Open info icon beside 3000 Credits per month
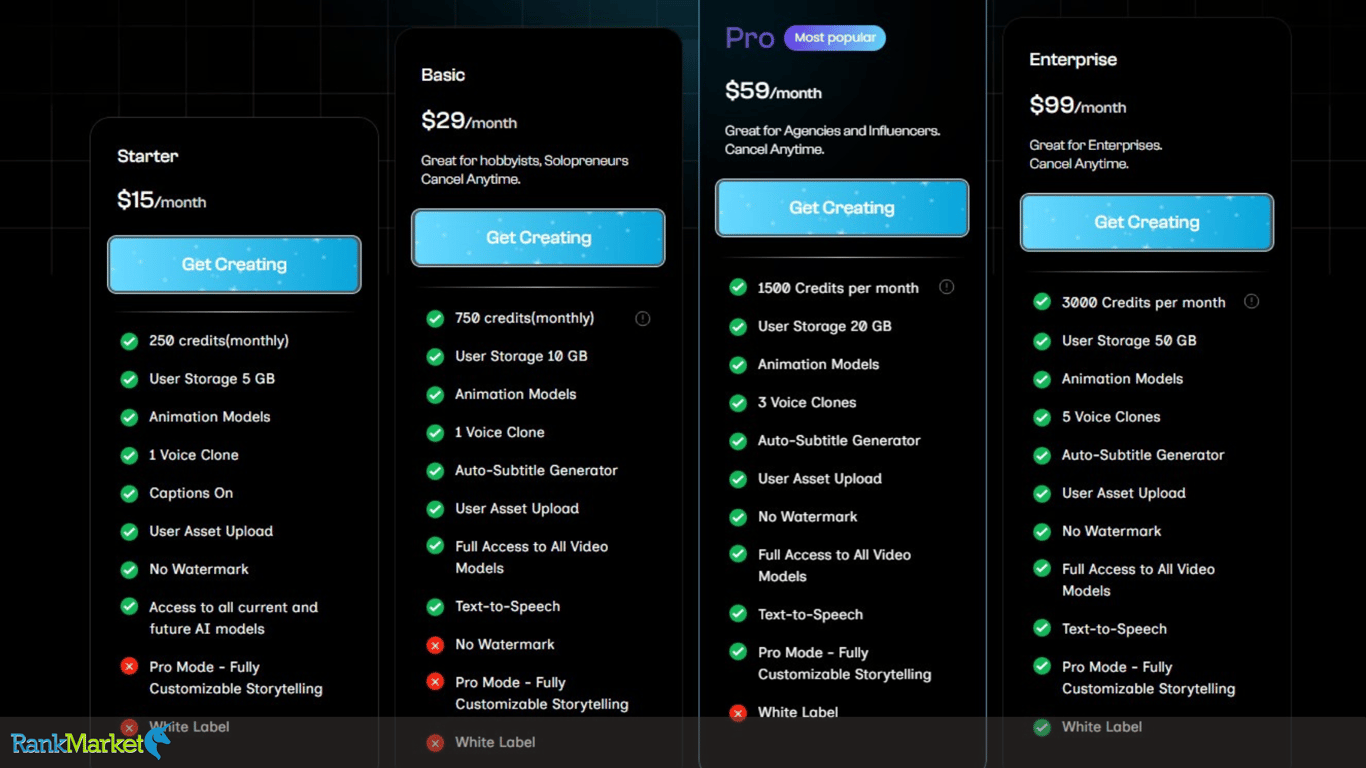 tap(1251, 301)
